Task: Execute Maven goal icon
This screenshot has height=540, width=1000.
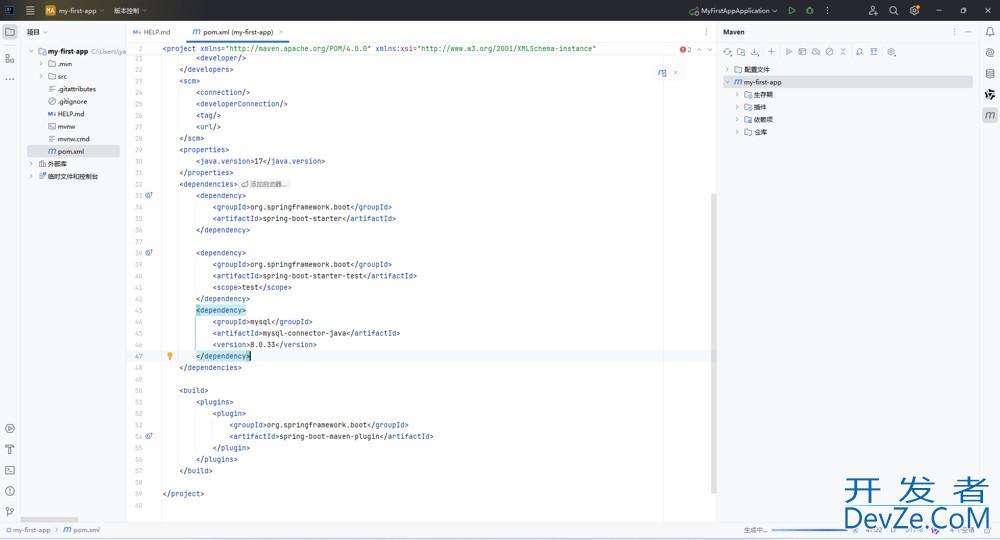Action: pos(802,52)
